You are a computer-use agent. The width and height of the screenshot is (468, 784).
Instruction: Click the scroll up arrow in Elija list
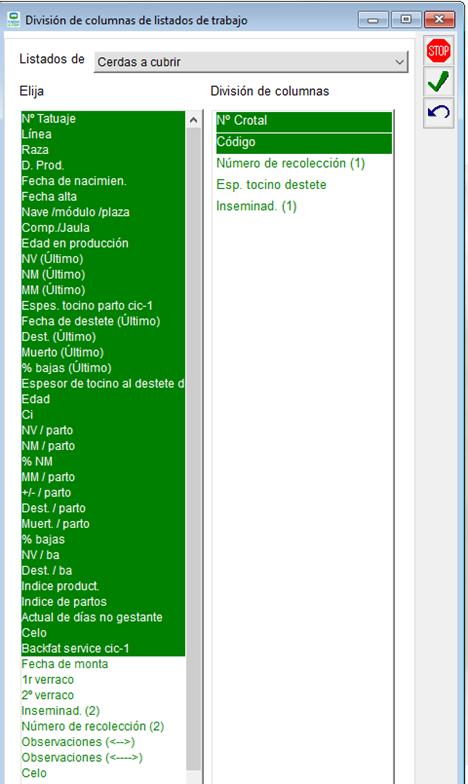(194, 120)
